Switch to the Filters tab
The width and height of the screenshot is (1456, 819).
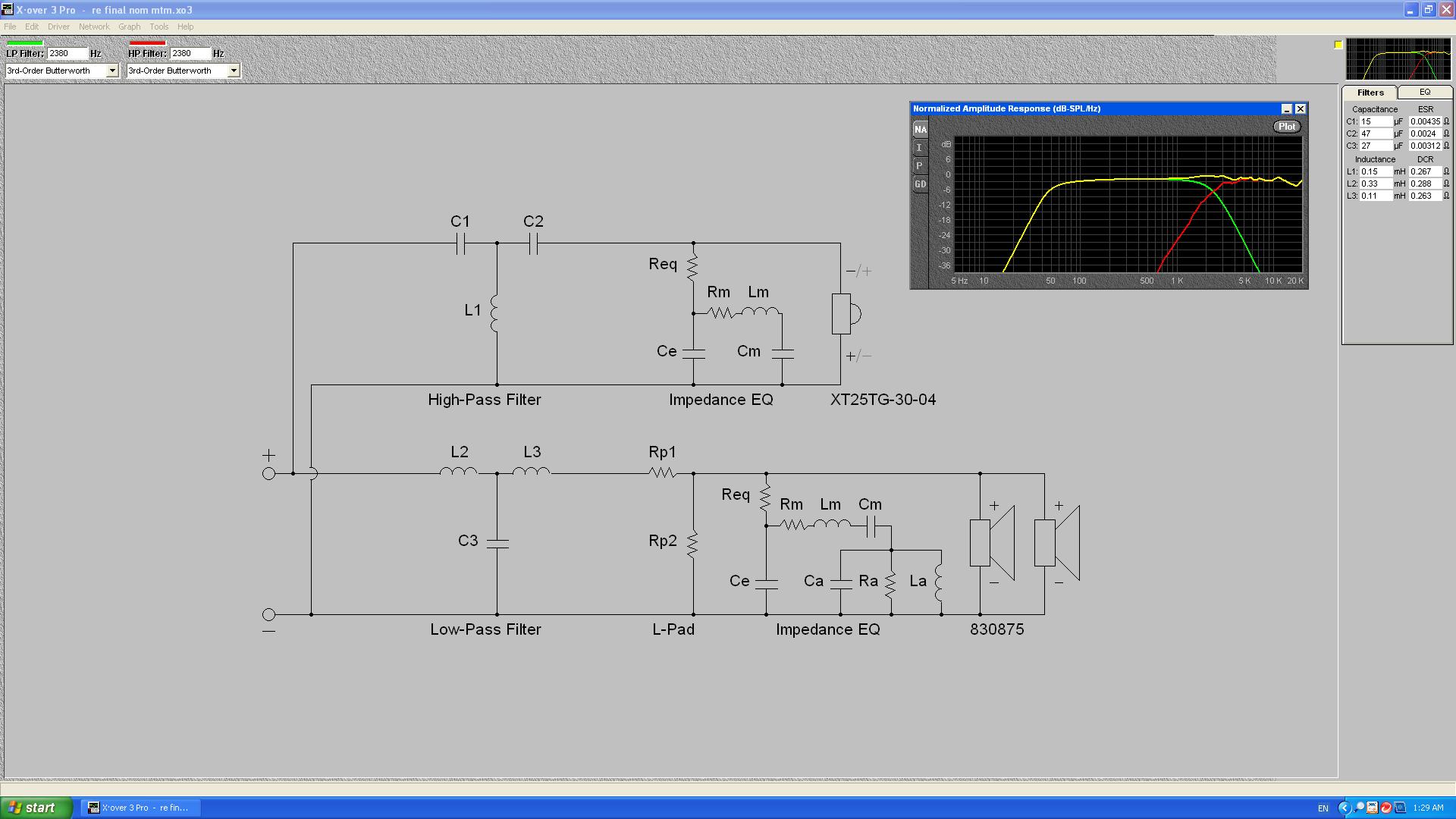[1370, 93]
